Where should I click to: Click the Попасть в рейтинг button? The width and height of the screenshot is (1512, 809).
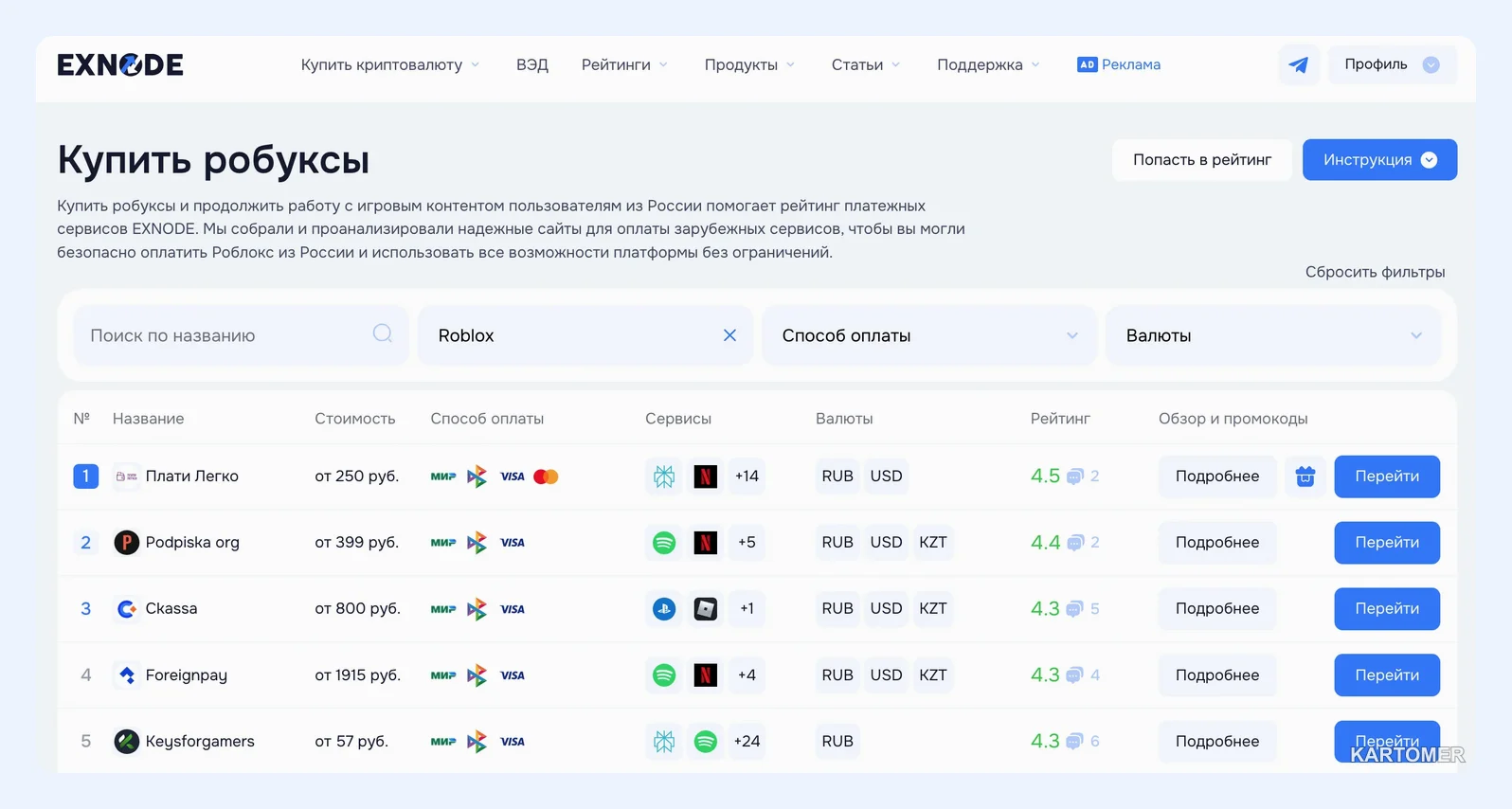[1202, 160]
